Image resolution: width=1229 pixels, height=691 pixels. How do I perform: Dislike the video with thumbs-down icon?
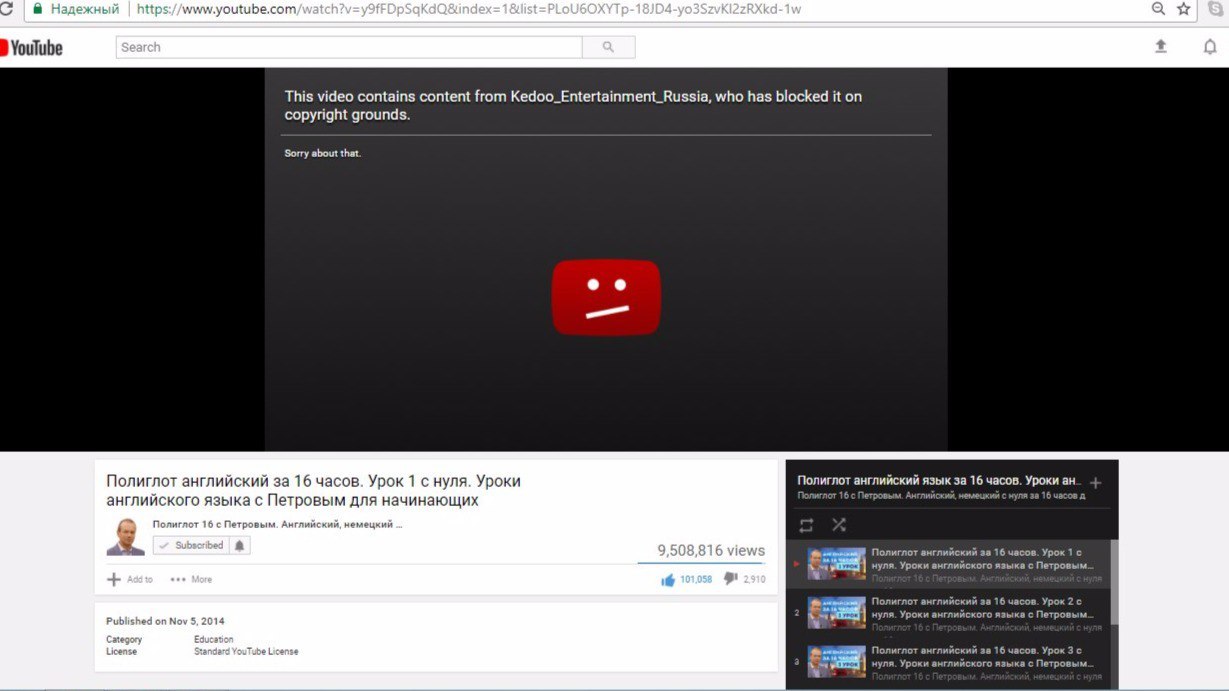pos(730,578)
